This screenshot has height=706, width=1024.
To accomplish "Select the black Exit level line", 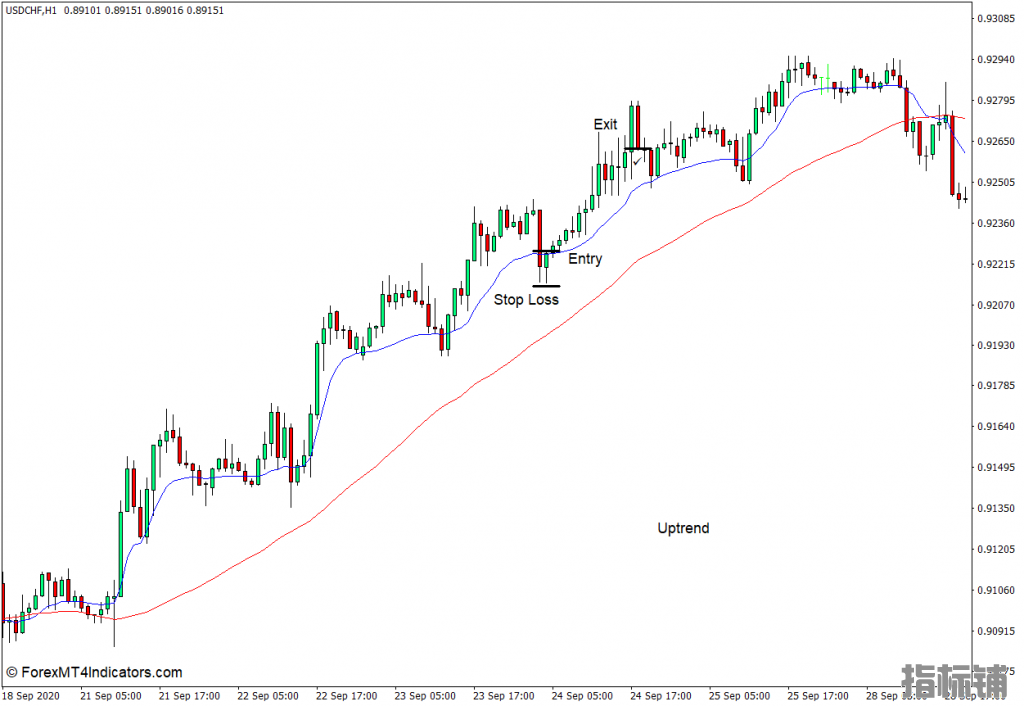I will [x=637, y=149].
